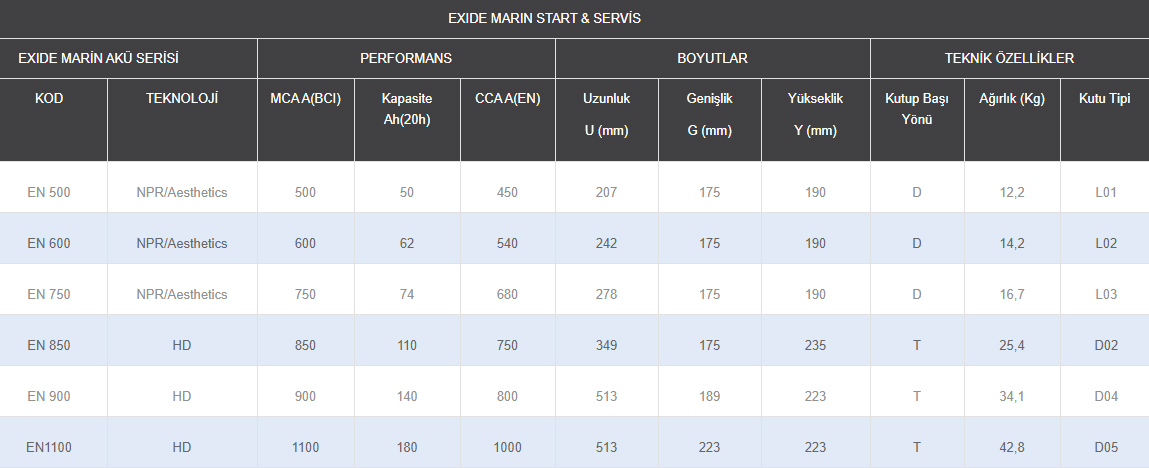Click CCA value 450

(507, 193)
